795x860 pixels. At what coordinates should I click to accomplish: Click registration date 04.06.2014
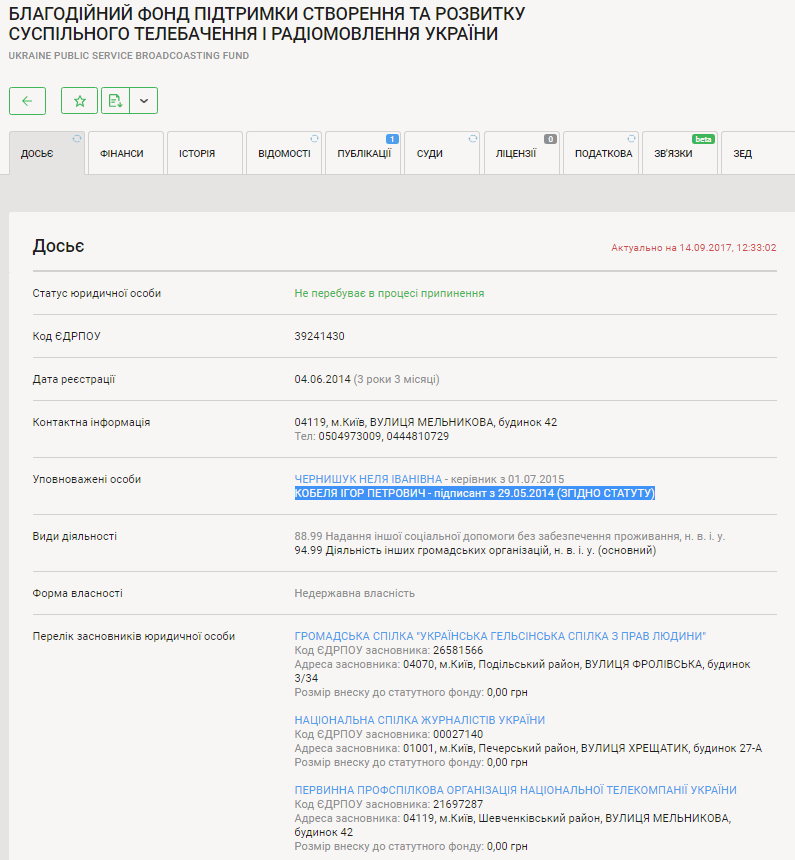click(x=323, y=379)
